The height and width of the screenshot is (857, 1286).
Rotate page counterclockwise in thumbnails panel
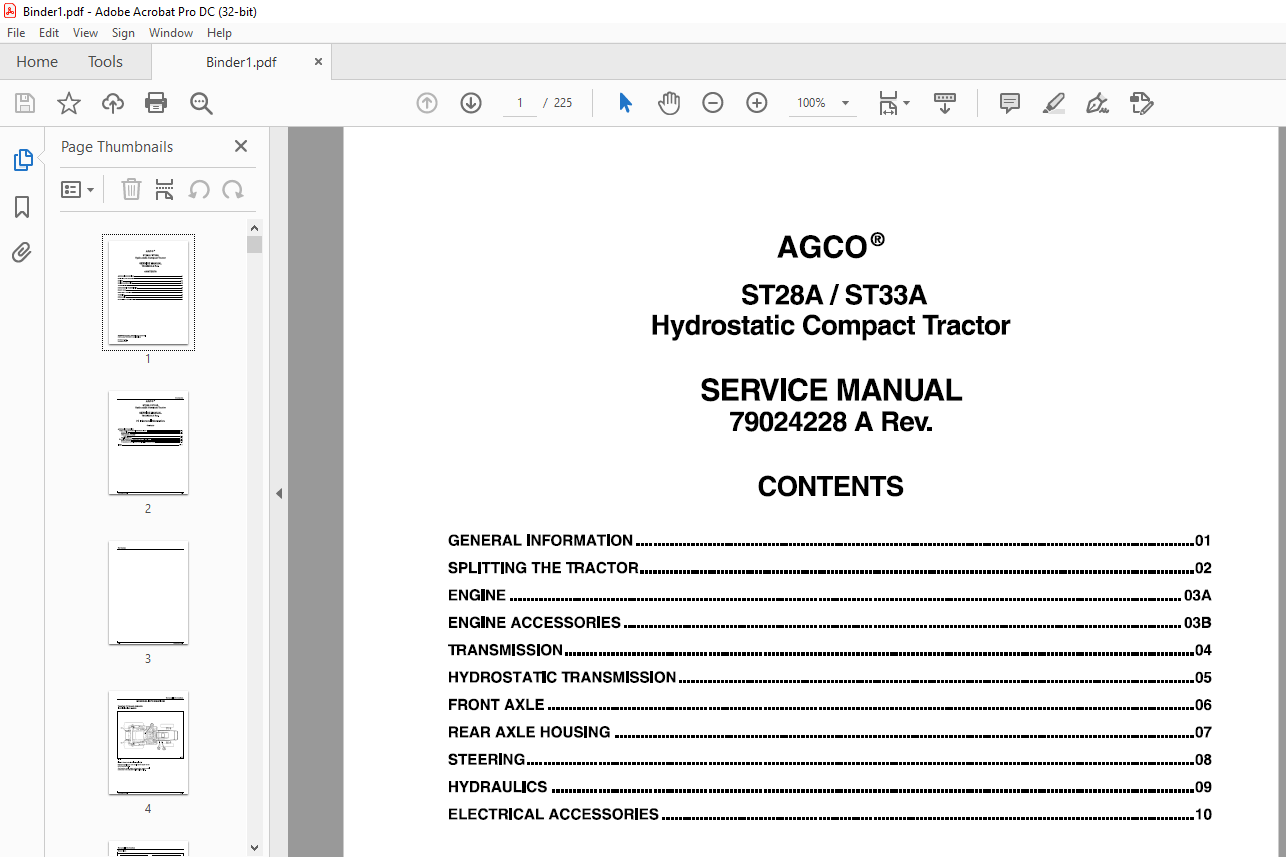coord(199,189)
